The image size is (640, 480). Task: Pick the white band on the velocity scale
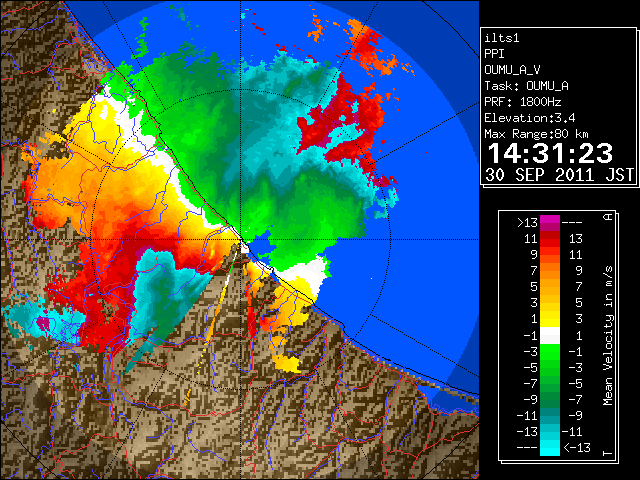(x=550, y=336)
